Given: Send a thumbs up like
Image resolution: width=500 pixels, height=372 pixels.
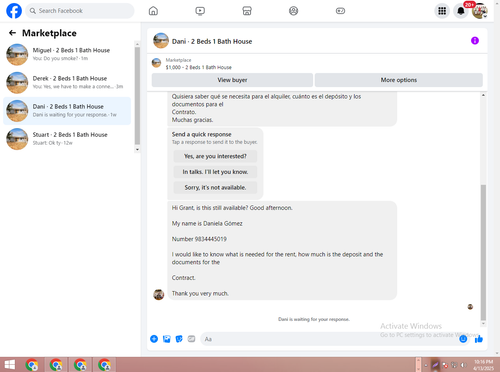Looking at the screenshot, I should [479, 339].
